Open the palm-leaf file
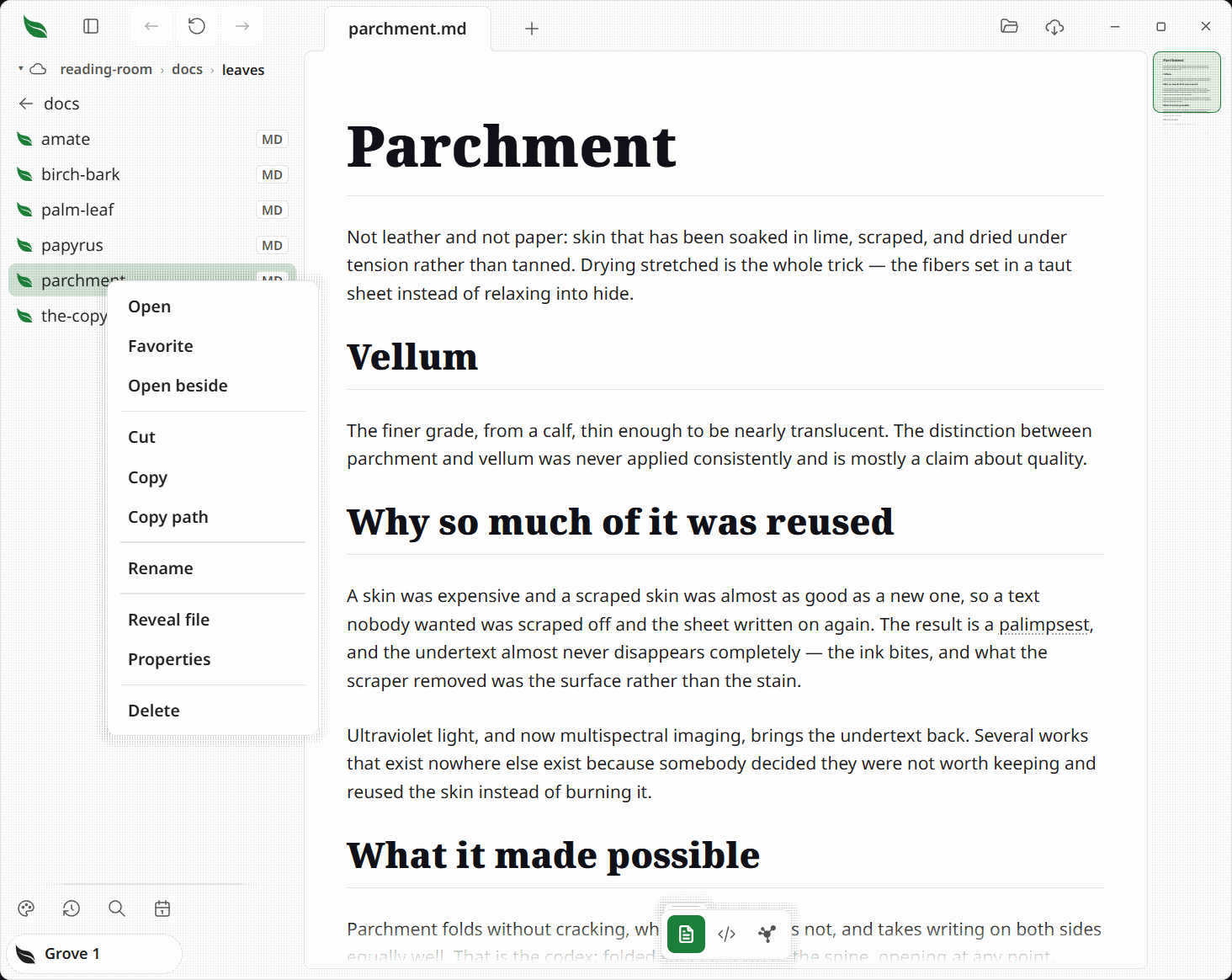 pyautogui.click(x=152, y=210)
